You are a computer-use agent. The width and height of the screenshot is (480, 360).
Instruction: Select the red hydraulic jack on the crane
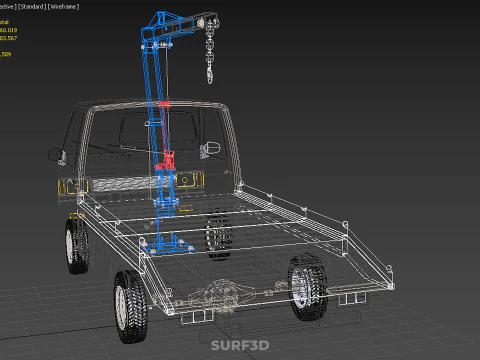coord(166,161)
